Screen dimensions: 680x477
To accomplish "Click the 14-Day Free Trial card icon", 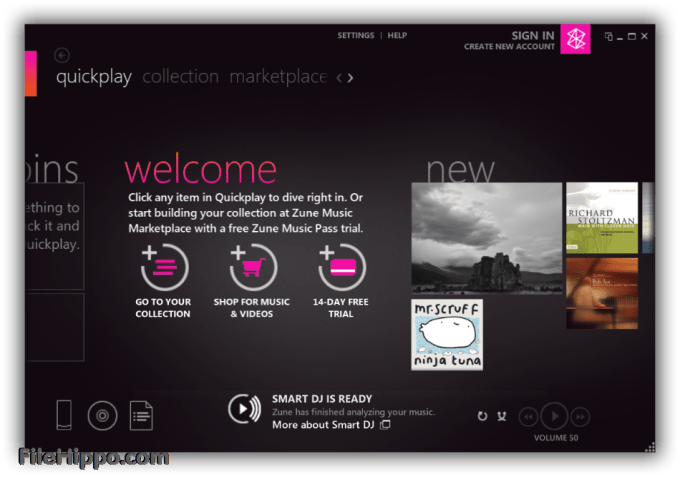I will tap(342, 267).
